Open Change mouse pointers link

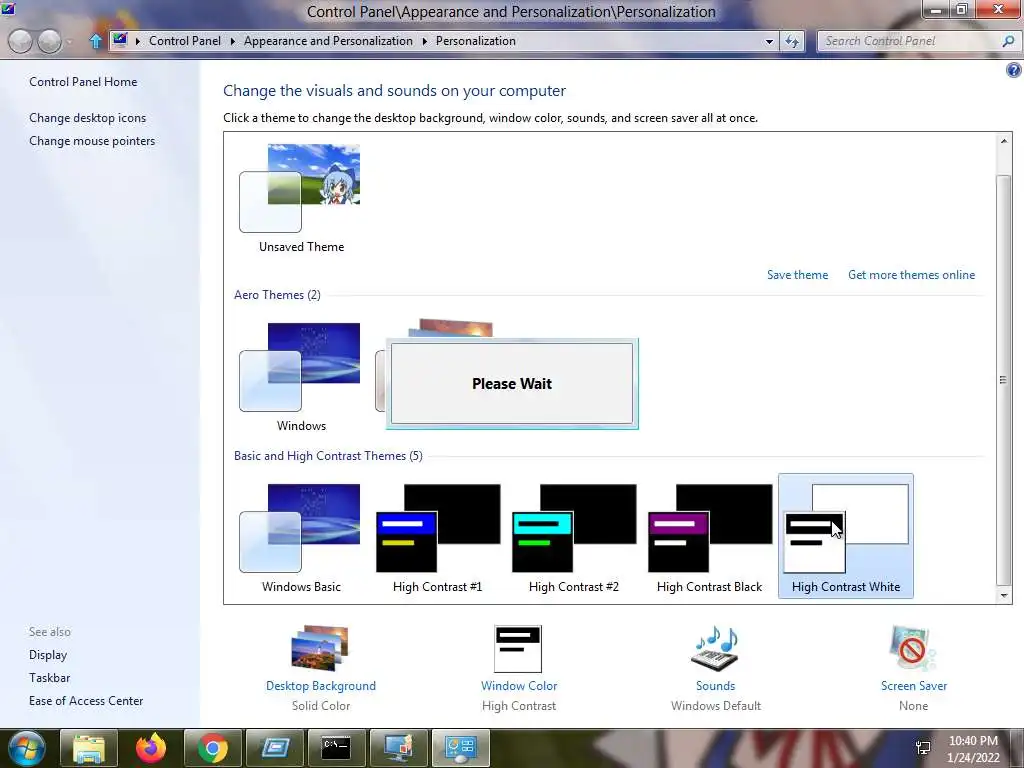click(x=92, y=140)
